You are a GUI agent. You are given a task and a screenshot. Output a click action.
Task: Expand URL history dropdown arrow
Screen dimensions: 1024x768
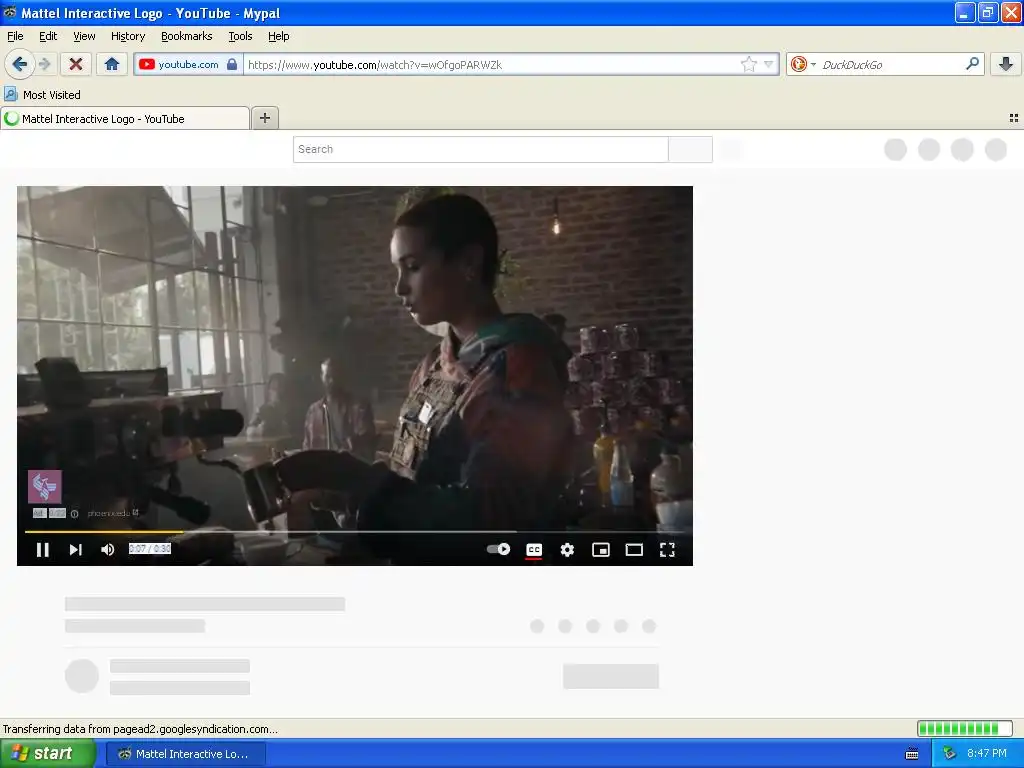pos(769,64)
